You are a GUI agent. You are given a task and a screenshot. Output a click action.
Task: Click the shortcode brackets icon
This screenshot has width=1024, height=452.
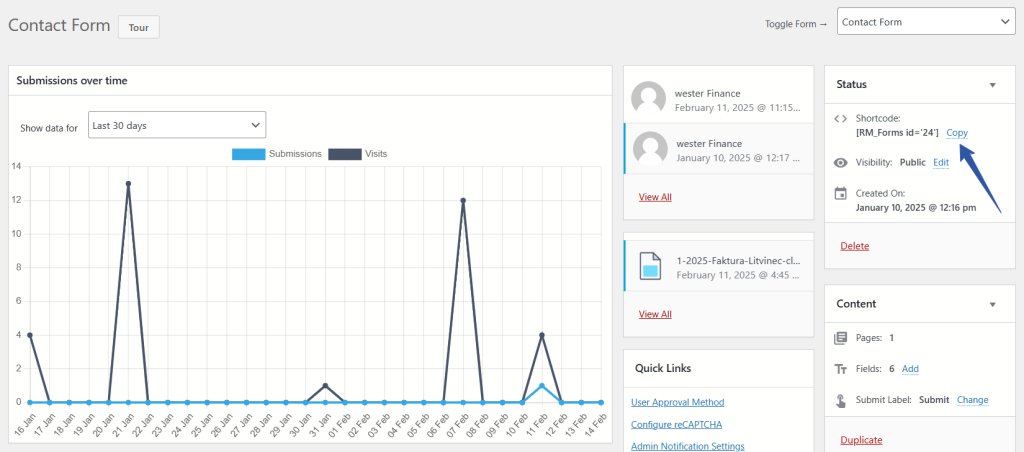(x=840, y=118)
